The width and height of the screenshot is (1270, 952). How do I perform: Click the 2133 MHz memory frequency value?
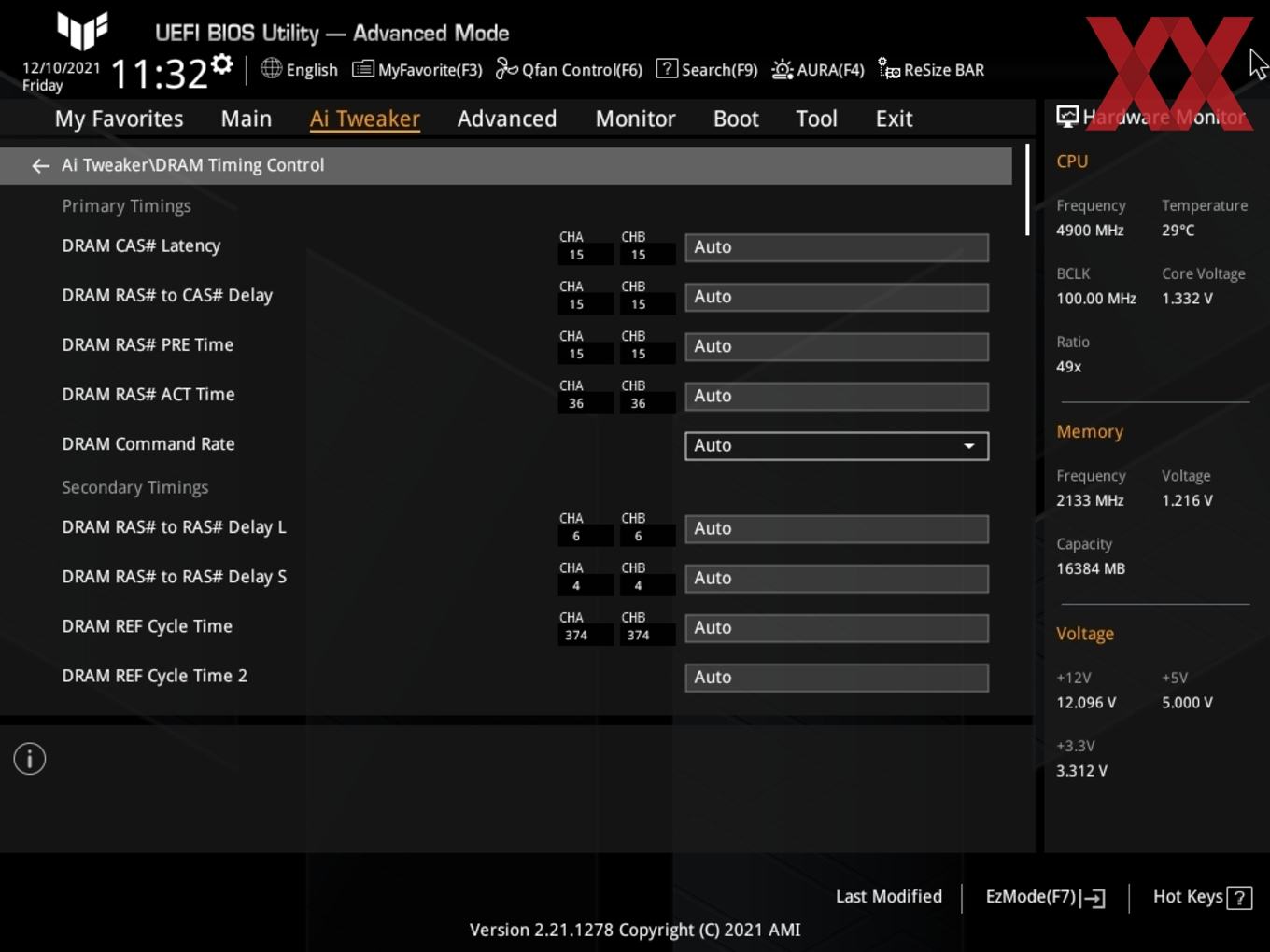[x=1090, y=500]
